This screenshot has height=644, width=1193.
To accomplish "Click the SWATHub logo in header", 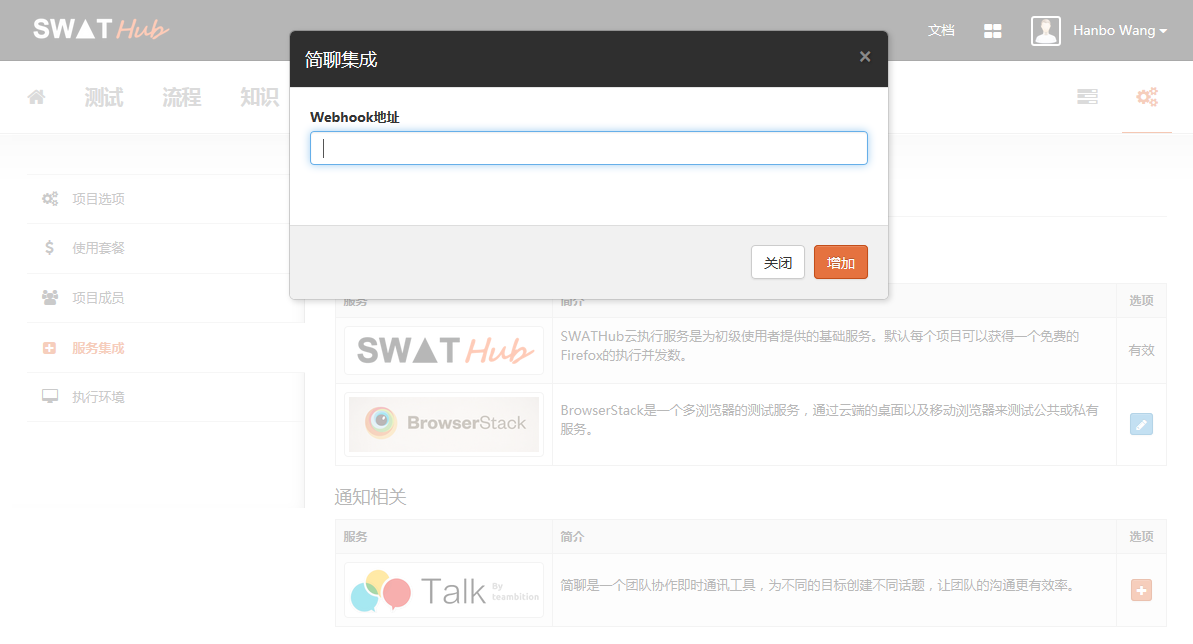I will (x=100, y=29).
